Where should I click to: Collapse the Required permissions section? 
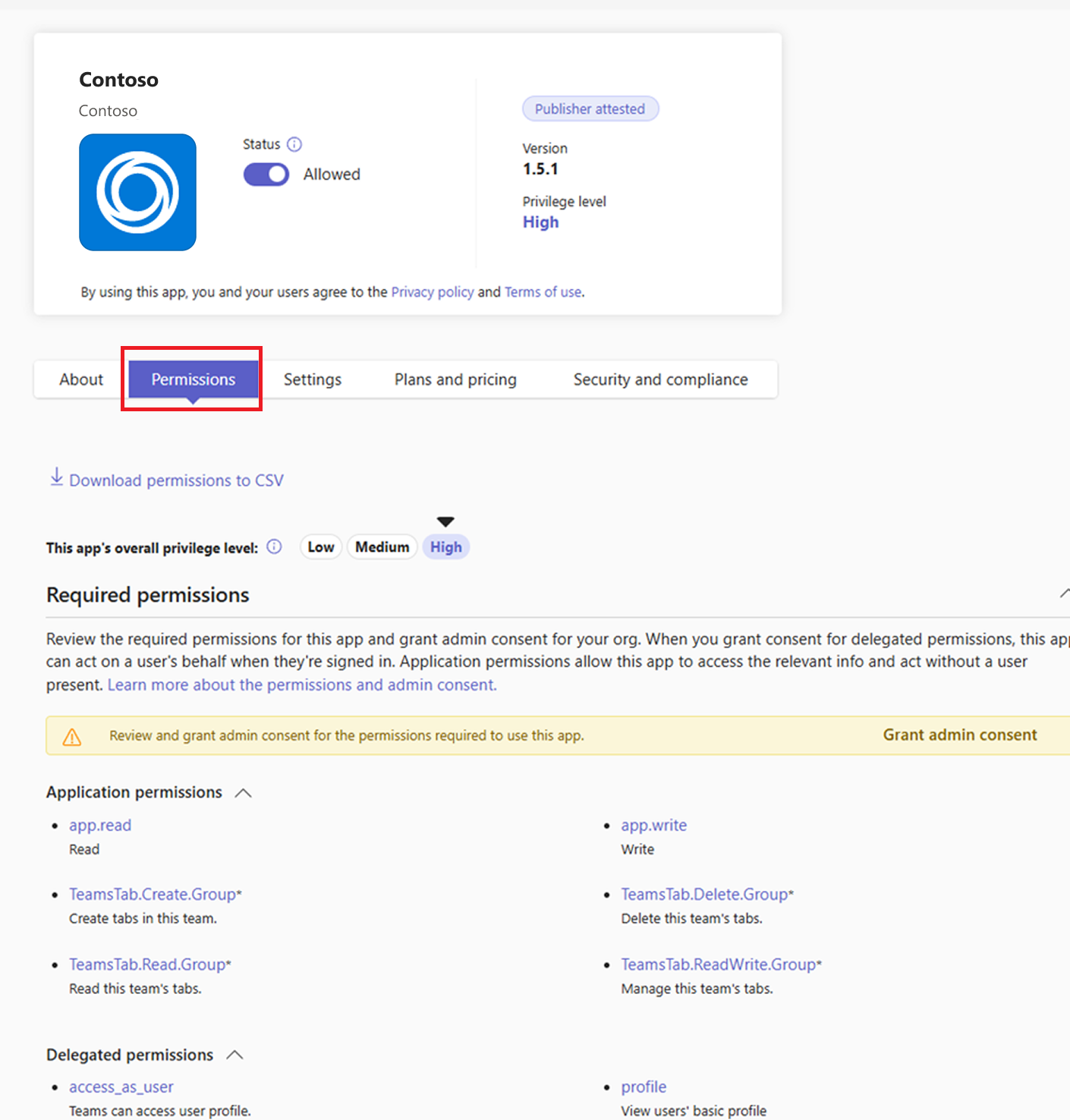pyautogui.click(x=1065, y=593)
